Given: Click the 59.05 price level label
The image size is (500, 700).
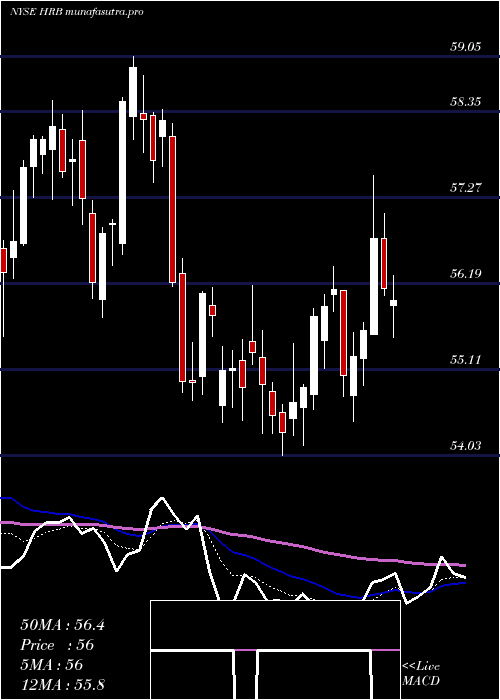Looking at the screenshot, I should click(x=465, y=46).
